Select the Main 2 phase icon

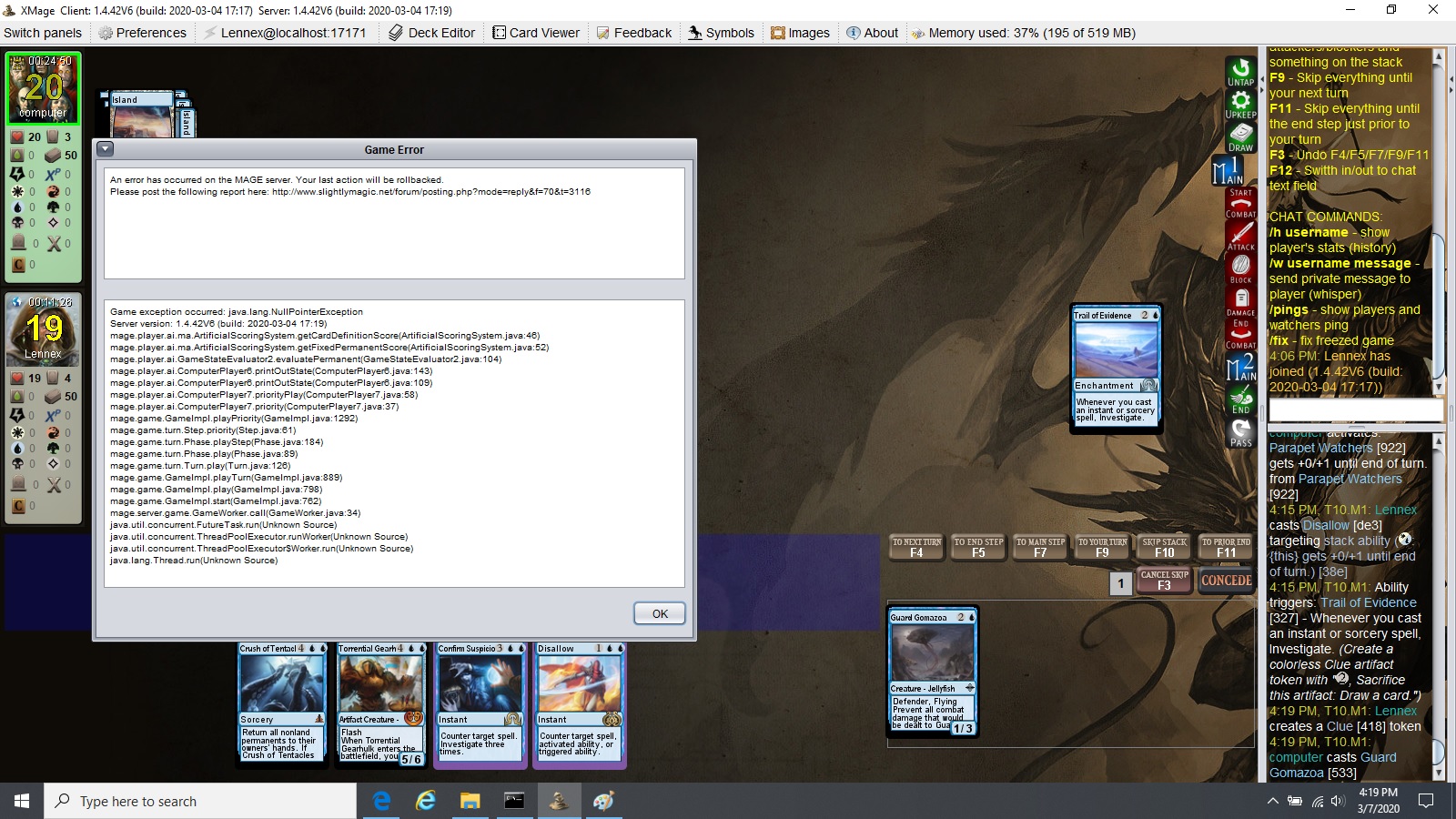[x=1240, y=367]
